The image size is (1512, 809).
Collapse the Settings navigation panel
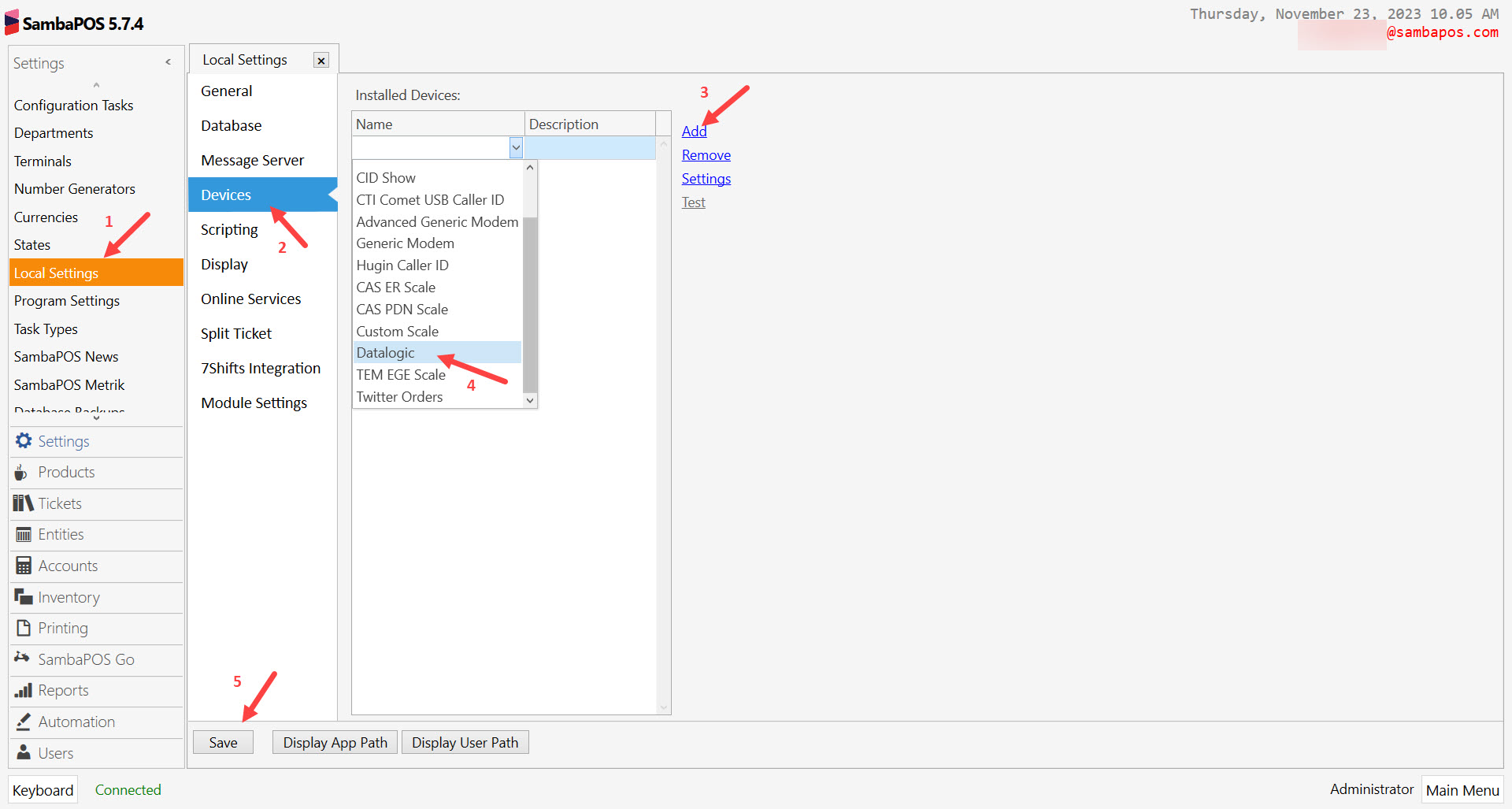(x=168, y=61)
